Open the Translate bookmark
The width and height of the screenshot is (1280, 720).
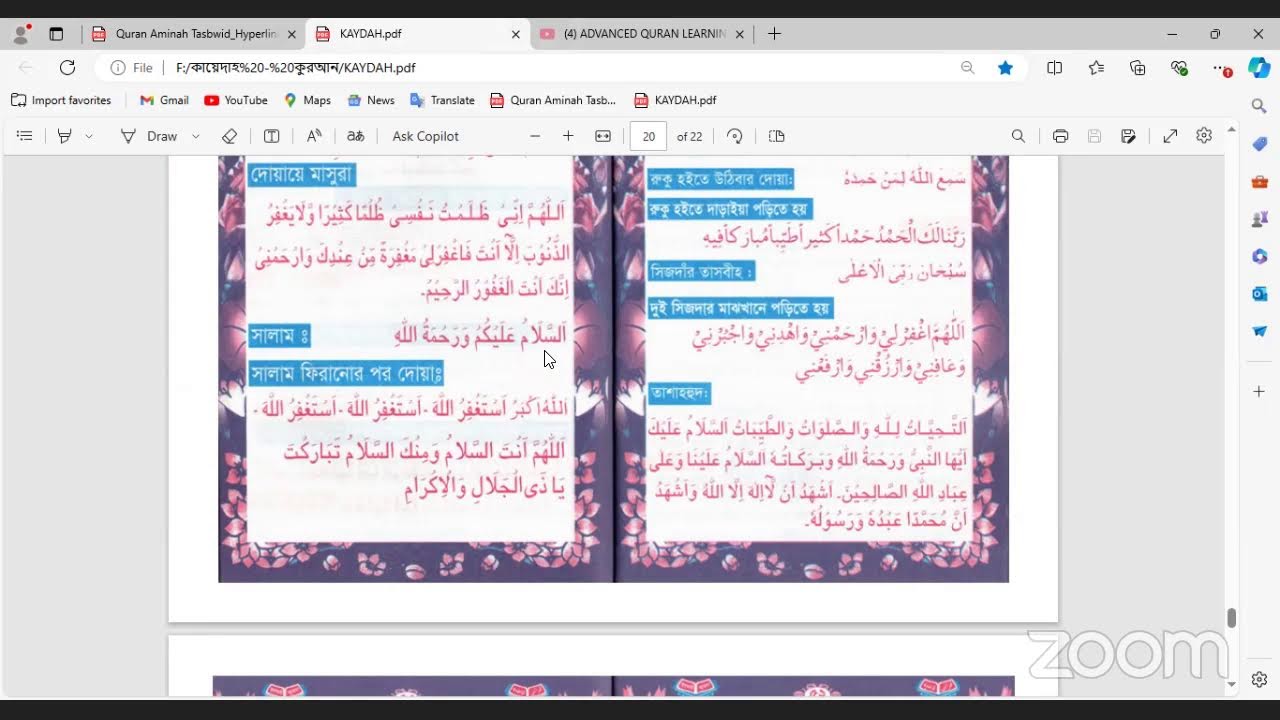(443, 100)
